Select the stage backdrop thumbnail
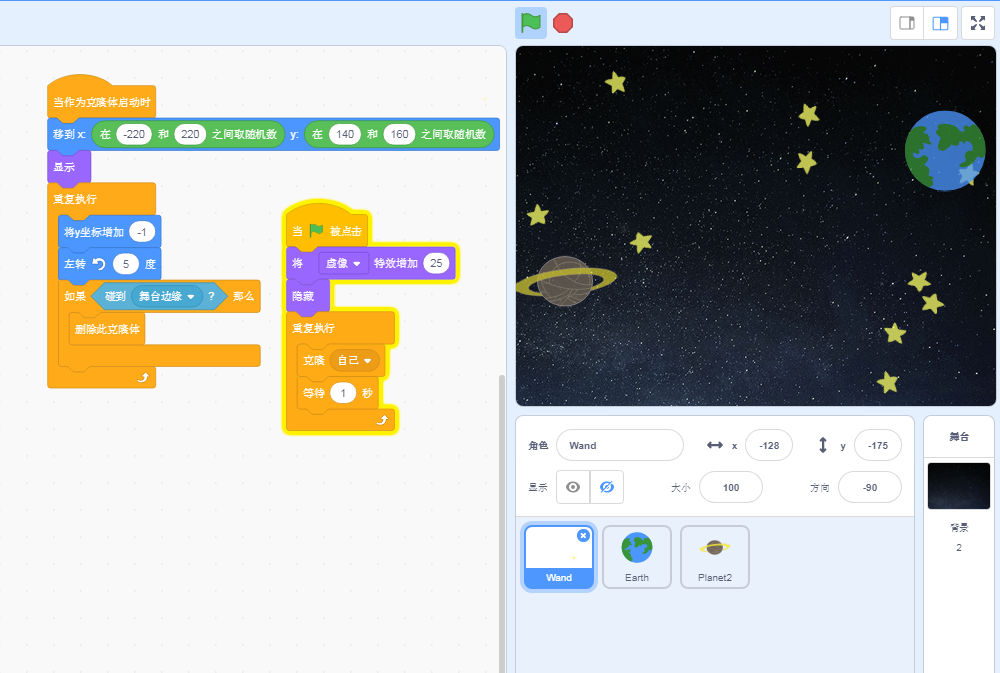The width and height of the screenshot is (1000, 673). [959, 486]
